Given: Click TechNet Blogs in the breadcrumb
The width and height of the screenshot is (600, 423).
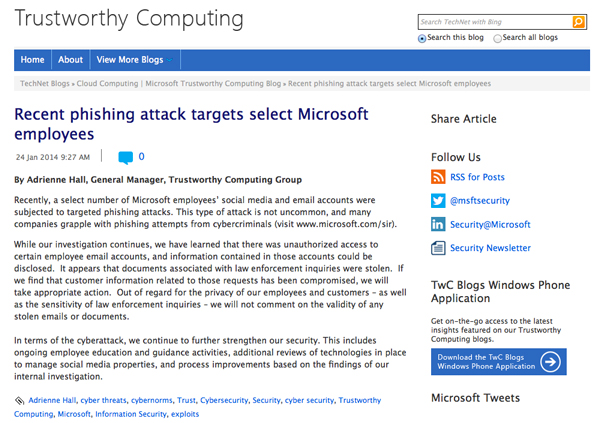Looking at the screenshot, I should pos(47,84).
